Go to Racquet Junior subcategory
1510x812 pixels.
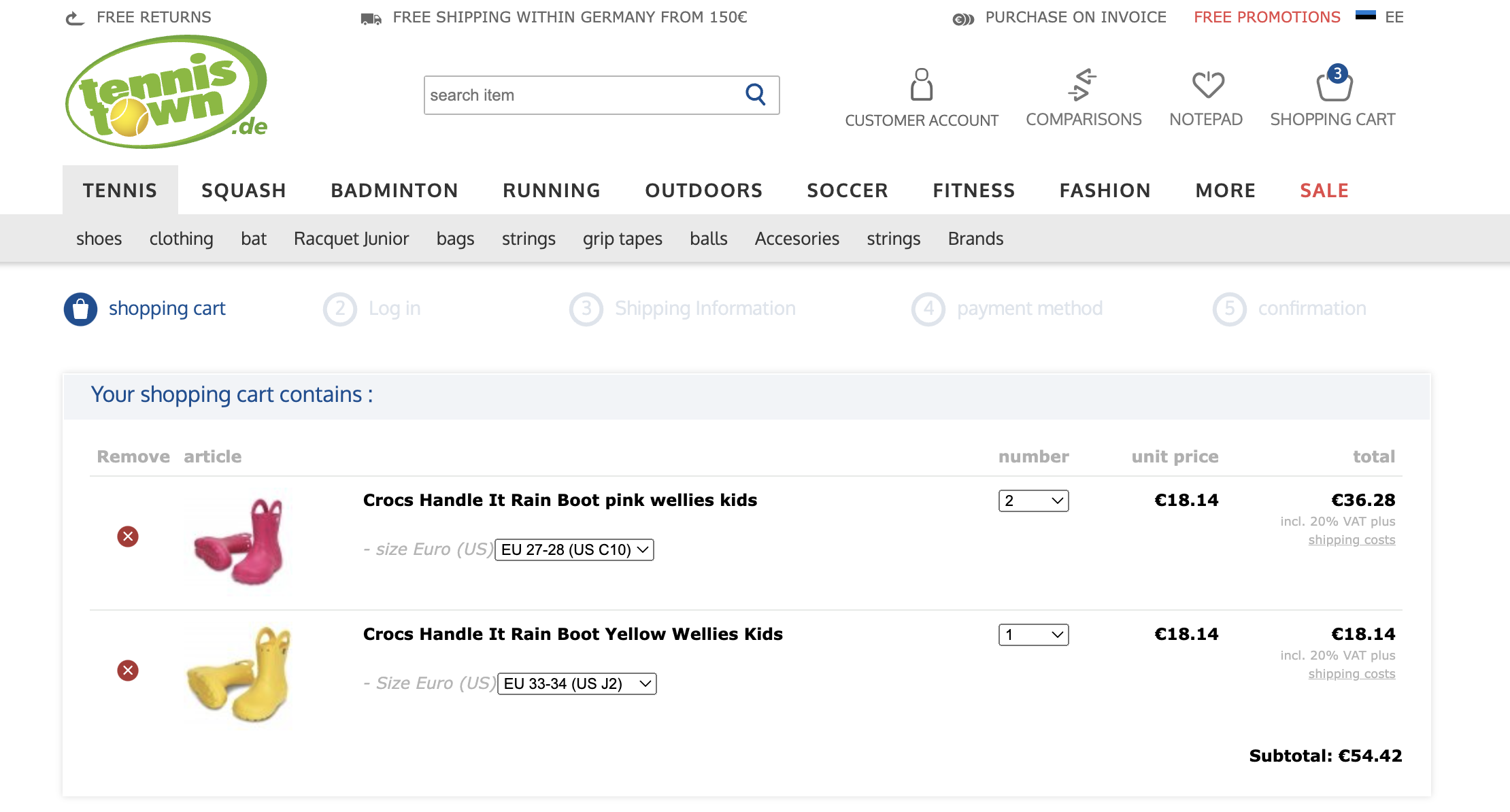(352, 239)
